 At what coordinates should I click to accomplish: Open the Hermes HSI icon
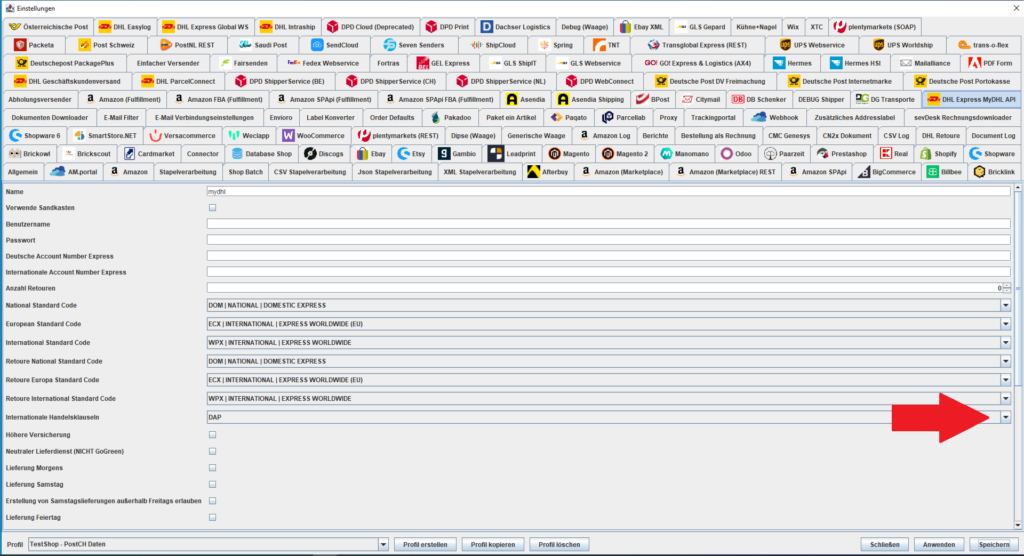(x=836, y=63)
